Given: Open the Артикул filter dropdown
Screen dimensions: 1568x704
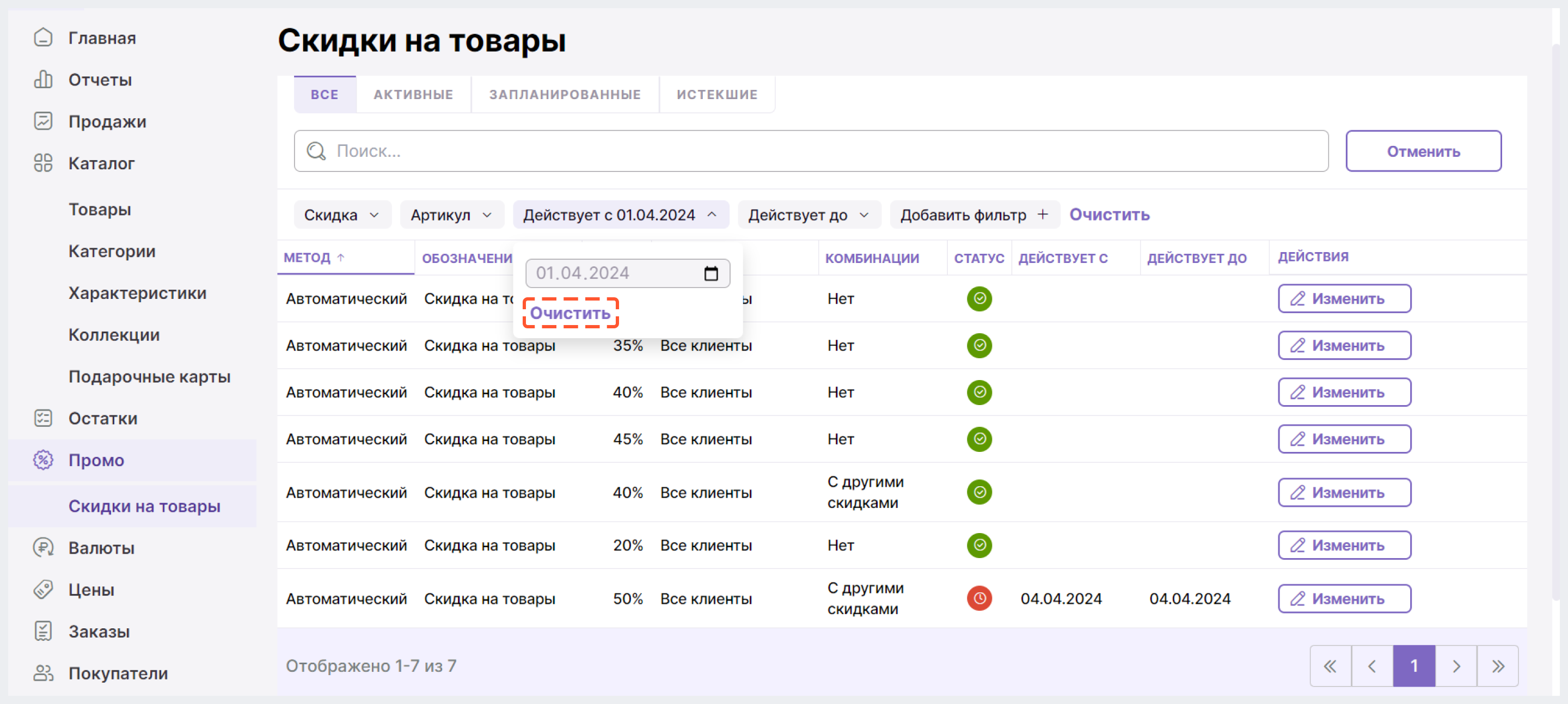Looking at the screenshot, I should pos(452,215).
